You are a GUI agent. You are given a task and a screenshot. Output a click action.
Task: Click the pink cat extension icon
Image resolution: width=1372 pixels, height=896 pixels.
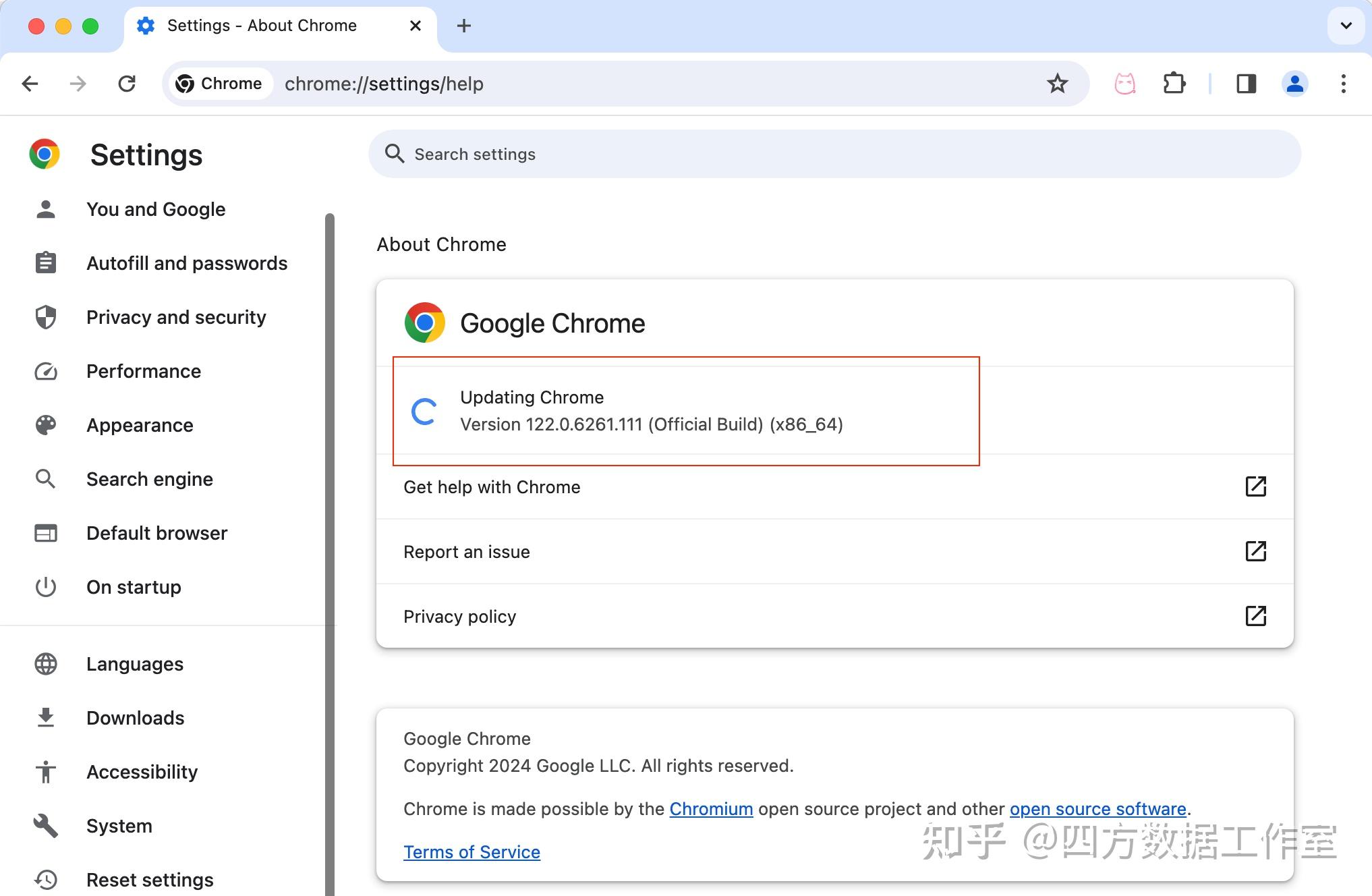[x=1124, y=84]
